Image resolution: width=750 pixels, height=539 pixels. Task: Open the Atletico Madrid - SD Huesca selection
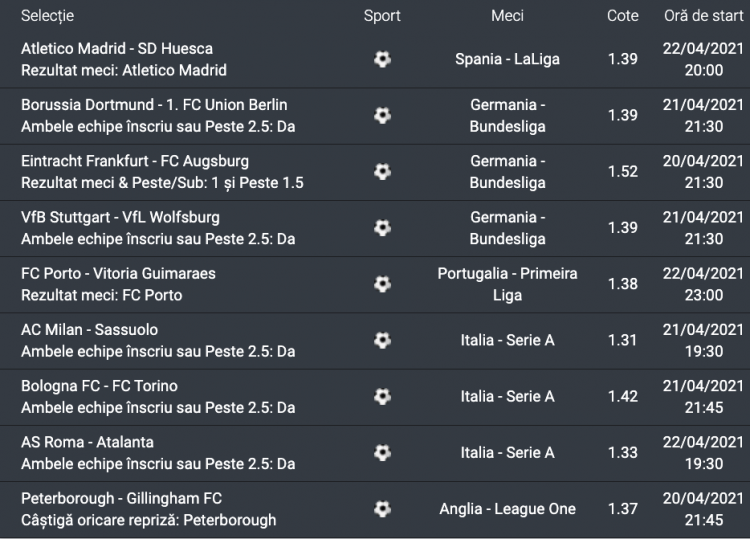click(x=117, y=48)
